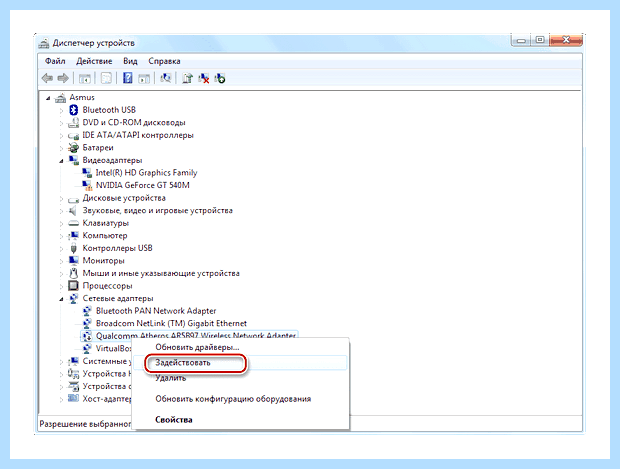Scan for hardware changes toolbar icon
620x469 pixels.
pos(166,78)
